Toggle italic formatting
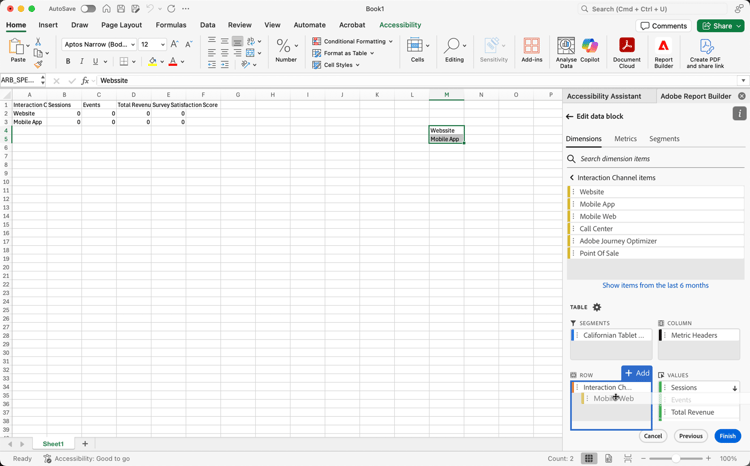The image size is (750, 466). pyautogui.click(x=81, y=61)
